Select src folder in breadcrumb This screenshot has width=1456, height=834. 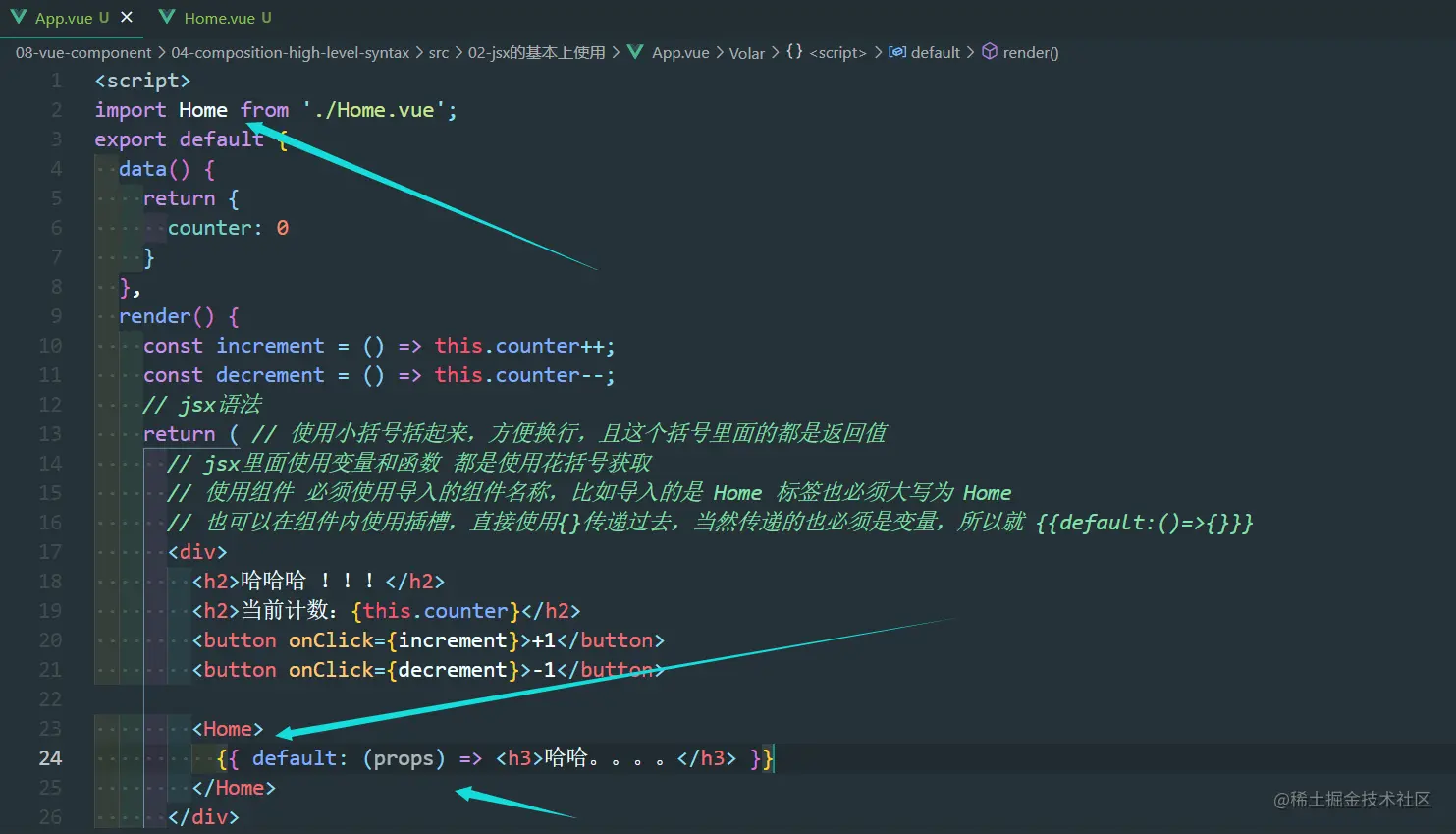(x=439, y=53)
